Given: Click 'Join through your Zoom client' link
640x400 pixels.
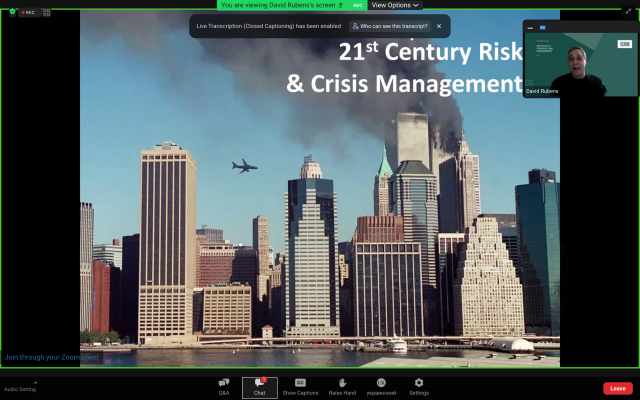Looking at the screenshot, I should tap(51, 357).
